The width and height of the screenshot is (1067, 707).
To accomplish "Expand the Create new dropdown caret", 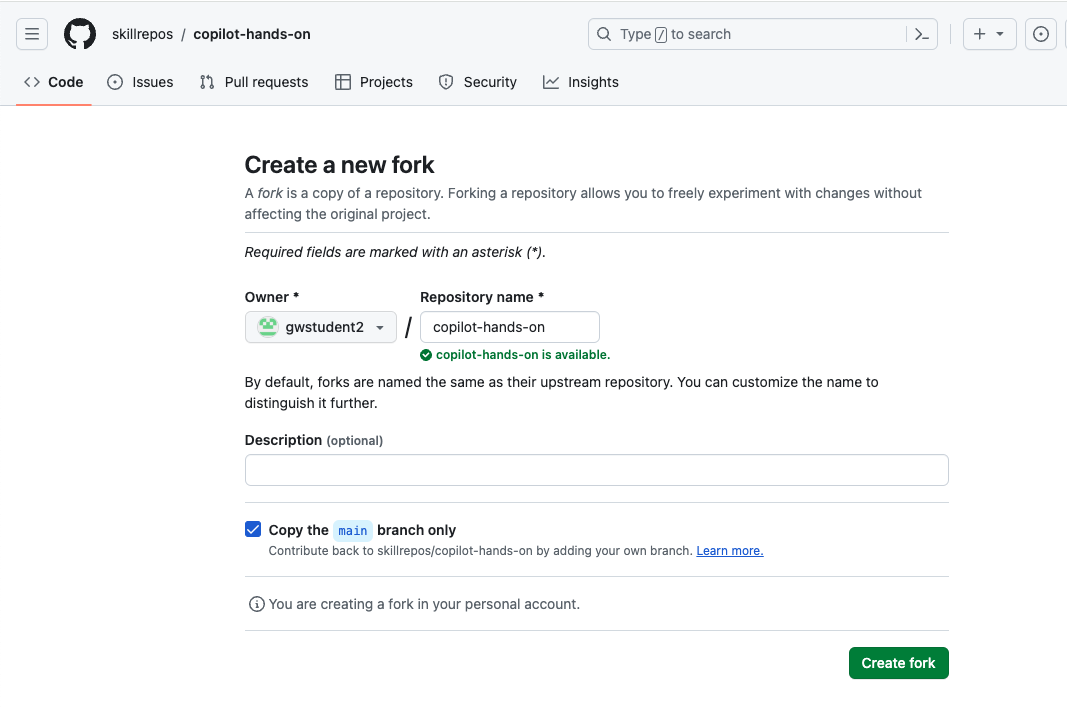I will tap(1000, 34).
